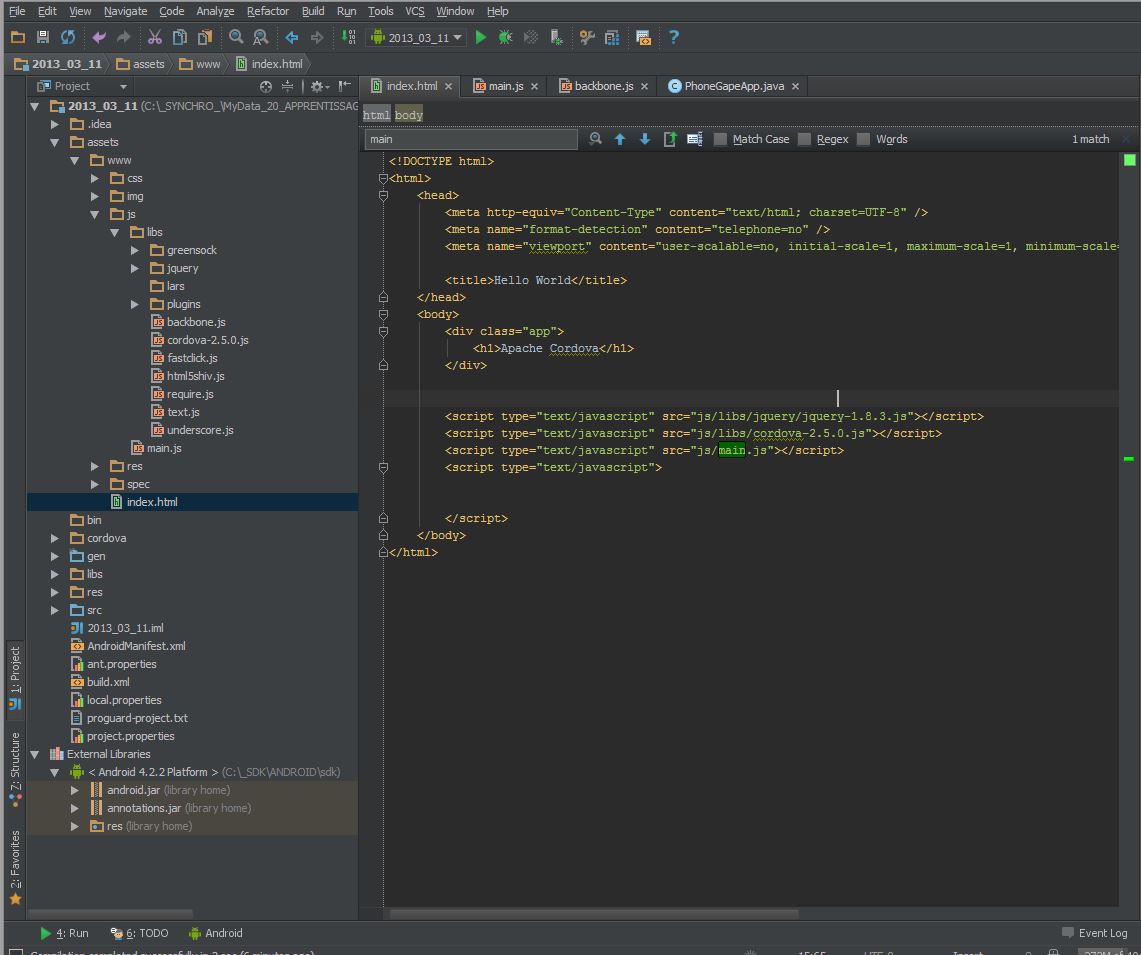Enable the Regex checkbox

804,139
